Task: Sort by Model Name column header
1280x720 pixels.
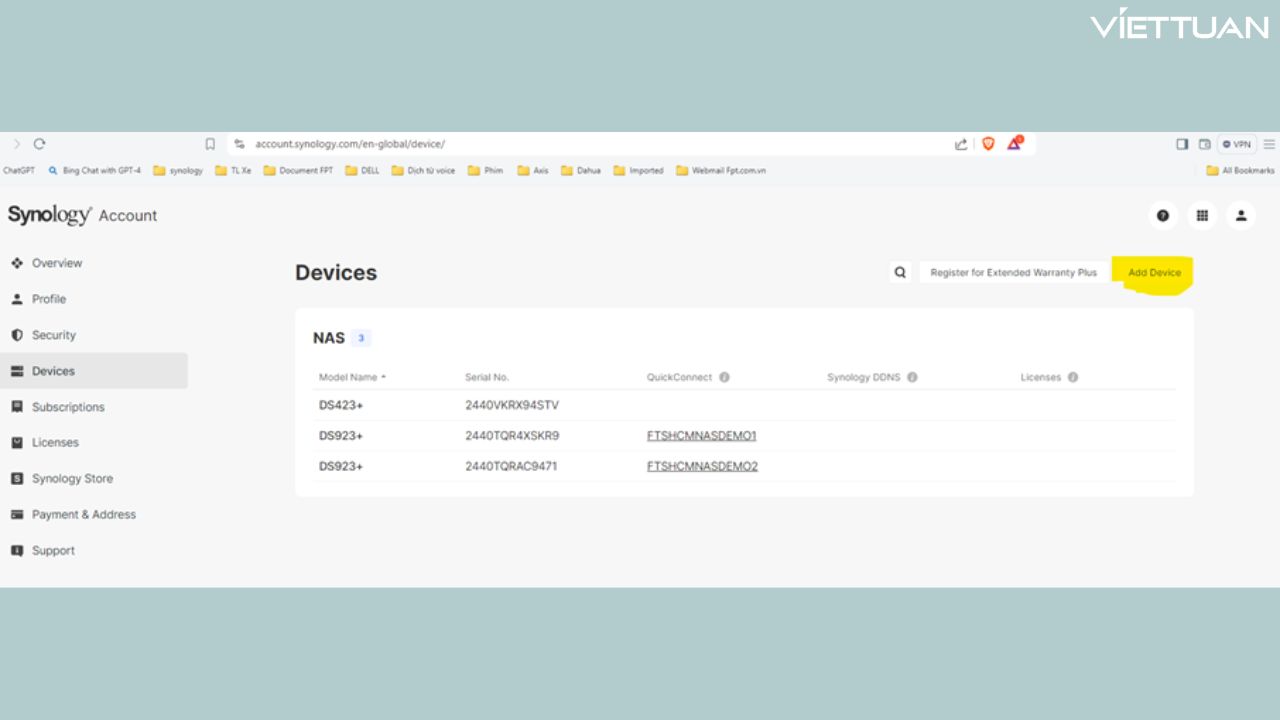Action: [x=352, y=377]
